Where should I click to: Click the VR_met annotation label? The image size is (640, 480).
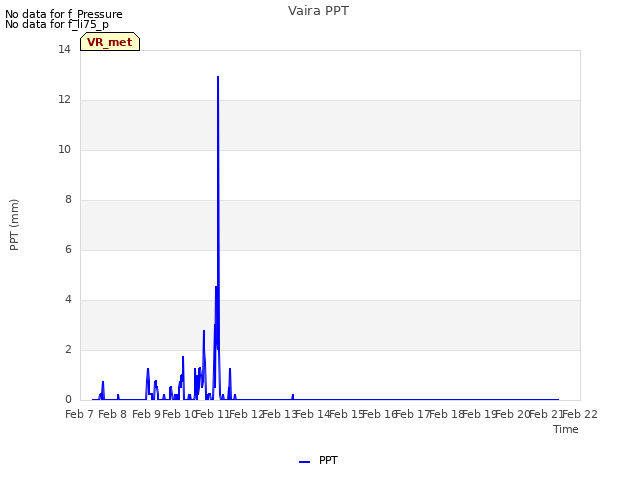tap(110, 42)
